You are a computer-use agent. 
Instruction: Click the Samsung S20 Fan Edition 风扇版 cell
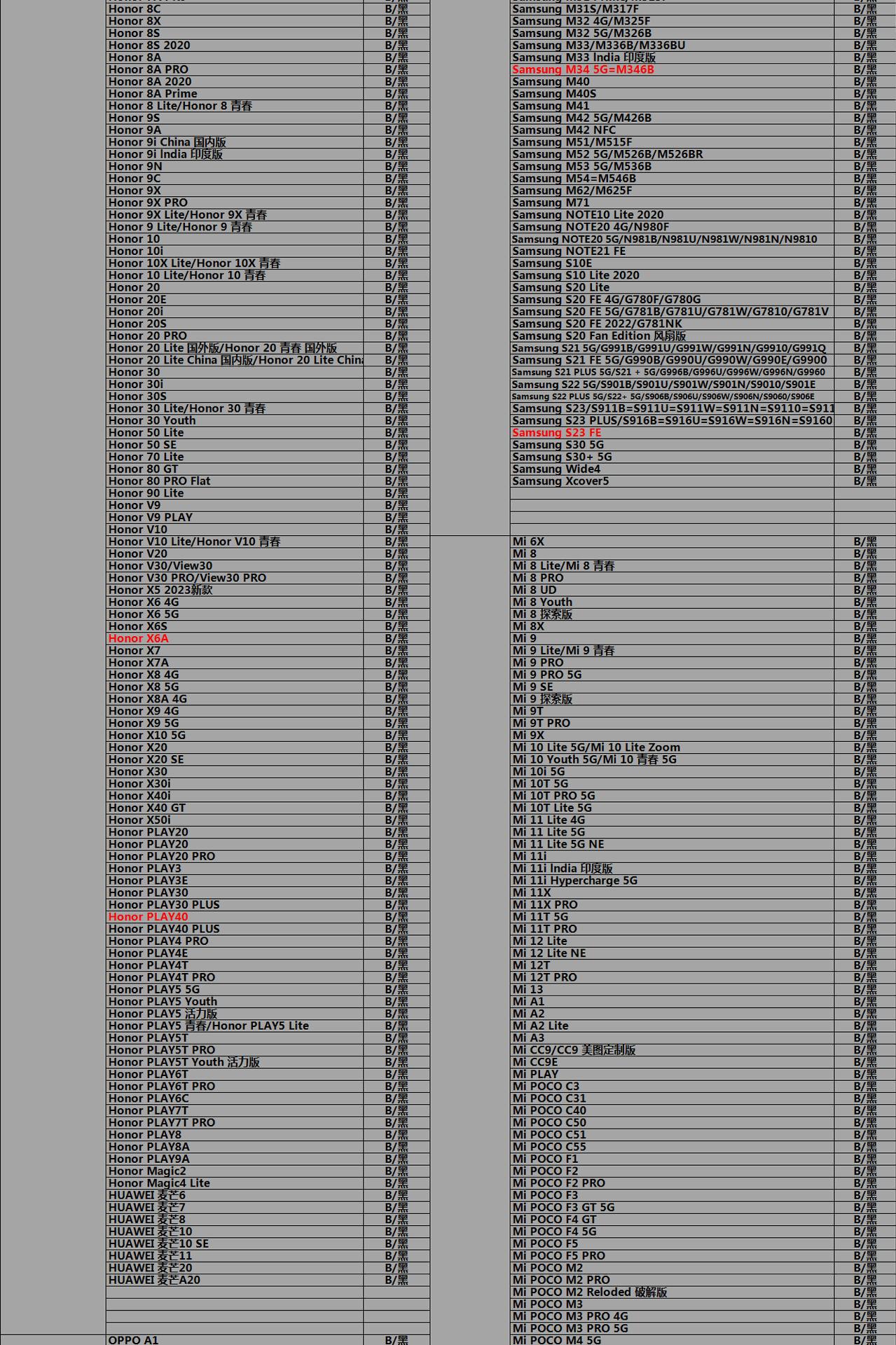pos(599,336)
